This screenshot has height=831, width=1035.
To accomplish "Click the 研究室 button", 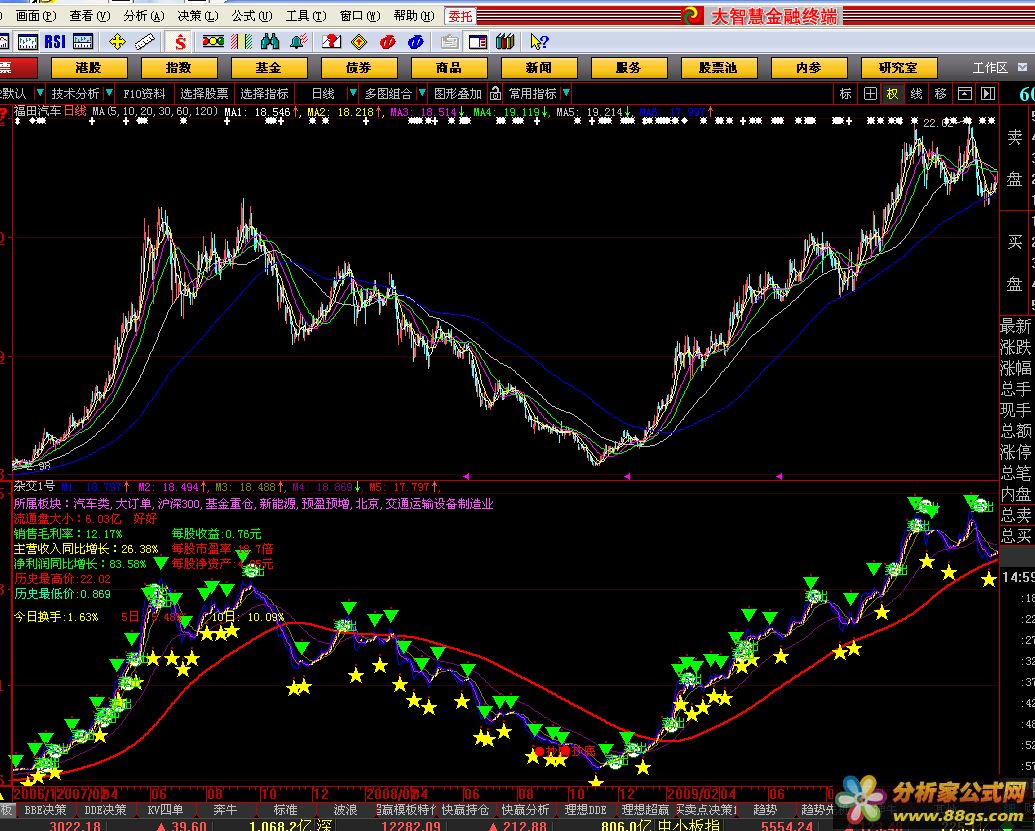I will (x=898, y=67).
